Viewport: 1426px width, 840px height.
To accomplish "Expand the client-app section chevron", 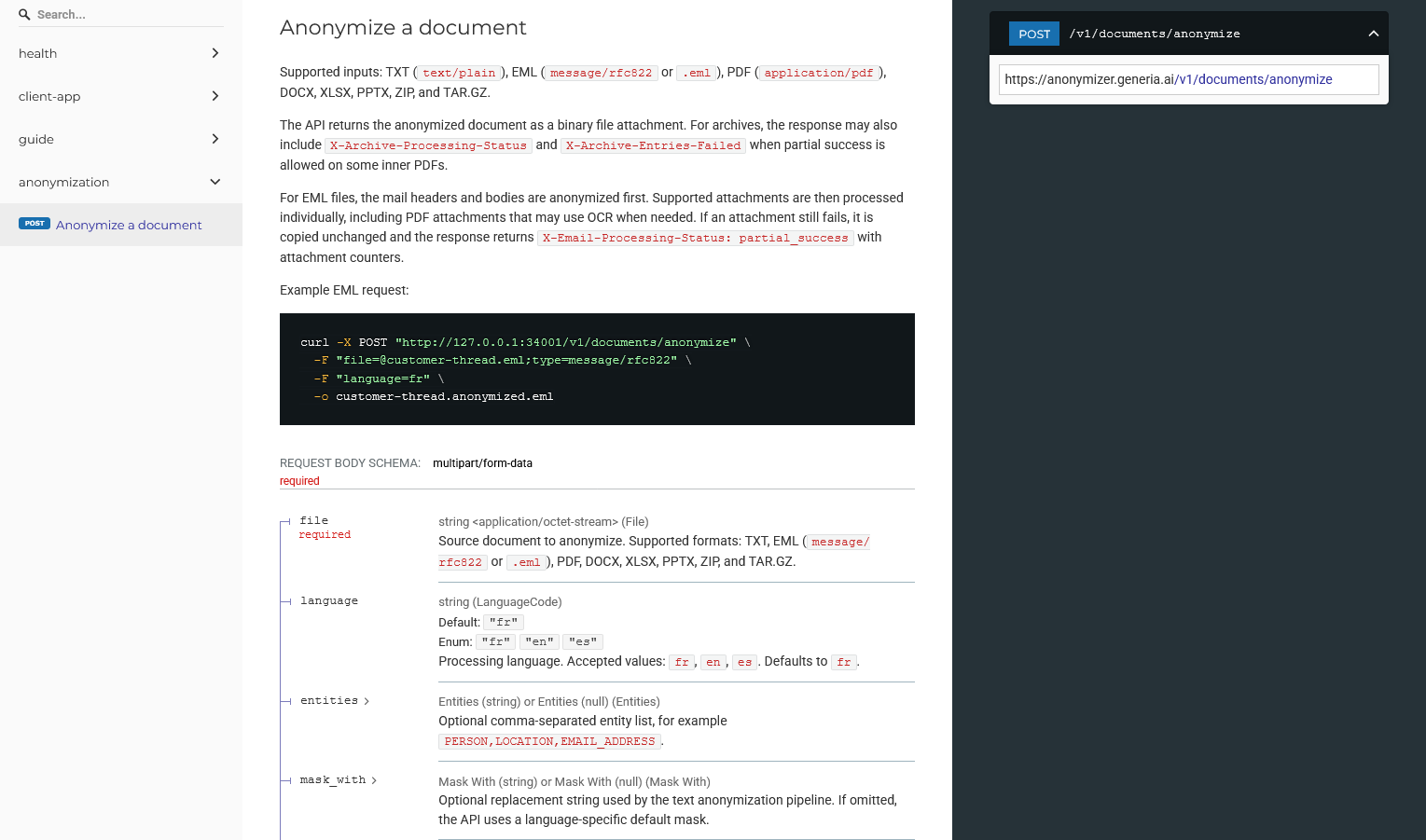I will click(x=215, y=96).
